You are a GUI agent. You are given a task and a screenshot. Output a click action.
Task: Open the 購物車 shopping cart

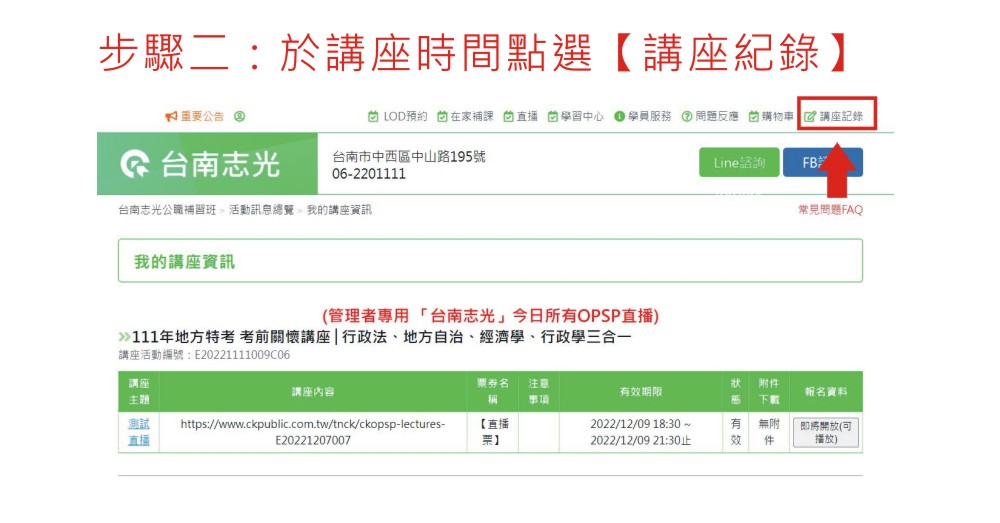(771, 117)
